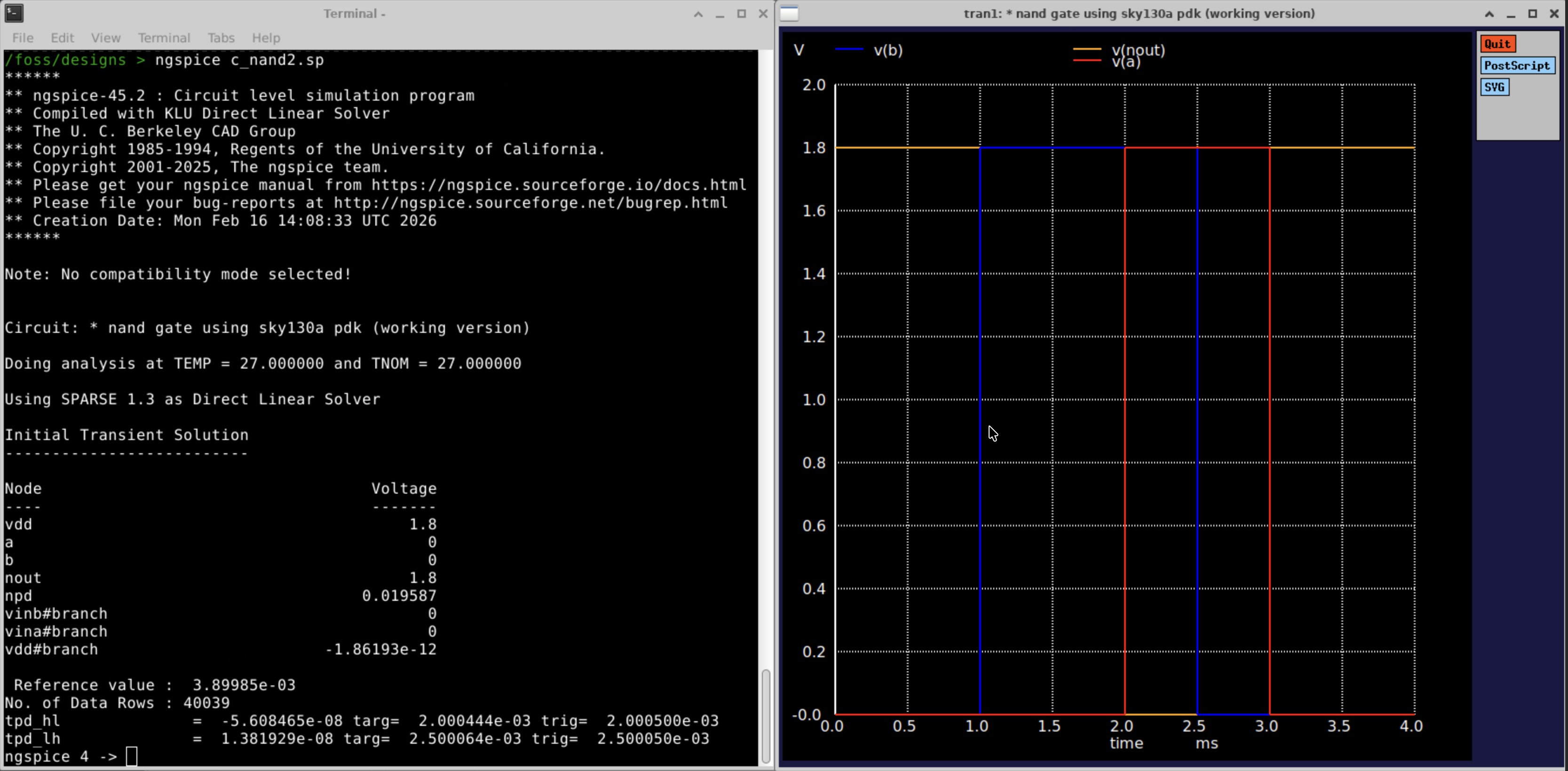Open the Help menu
This screenshot has height=771, width=1568.
pyautogui.click(x=266, y=38)
